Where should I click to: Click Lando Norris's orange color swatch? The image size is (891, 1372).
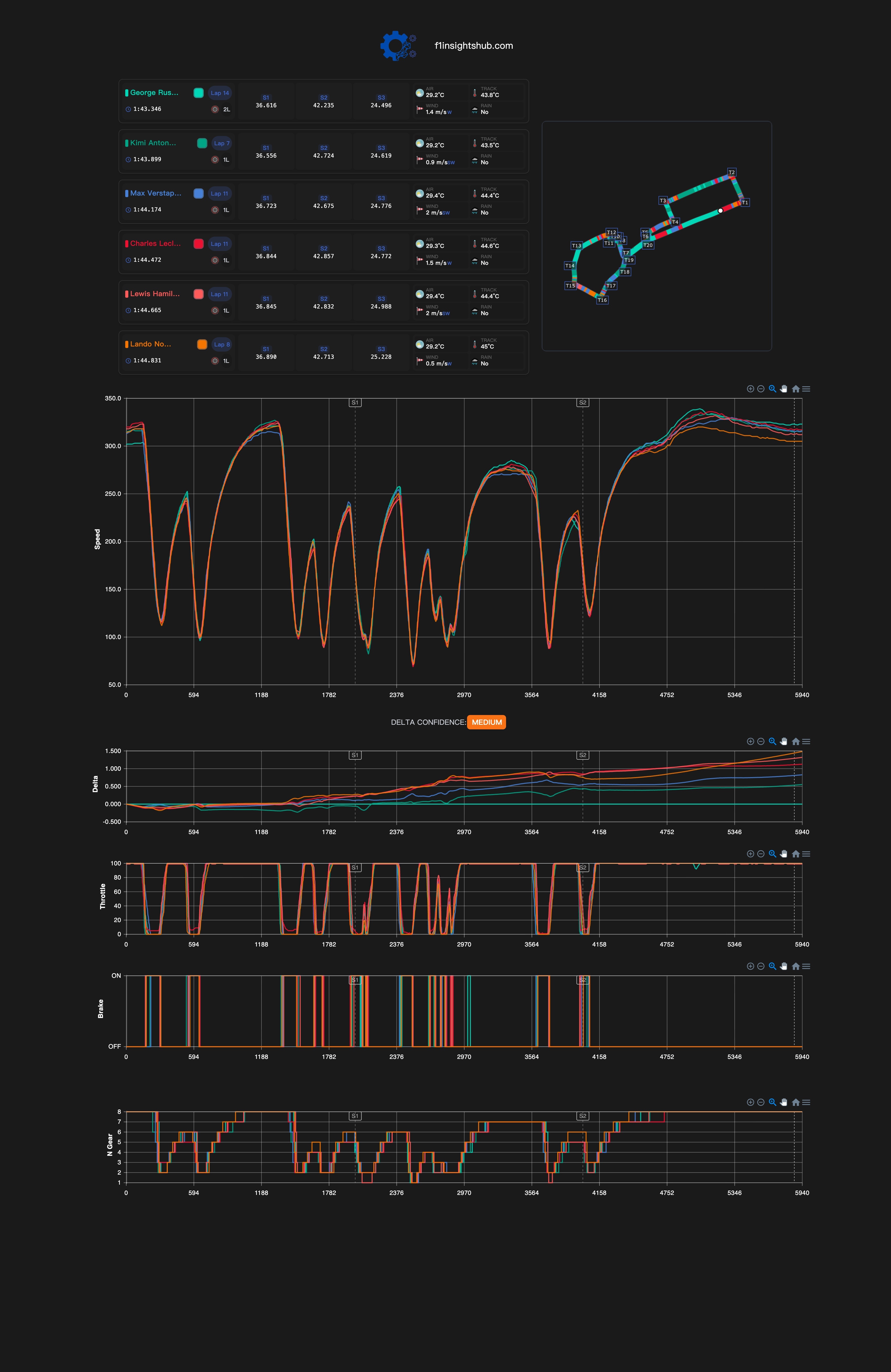[x=202, y=344]
